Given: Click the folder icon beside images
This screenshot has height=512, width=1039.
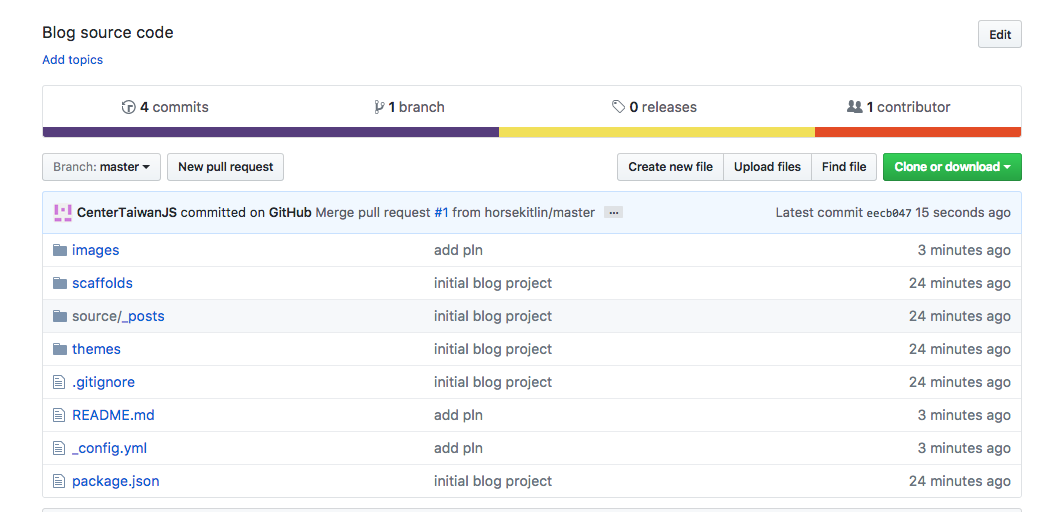Looking at the screenshot, I should (59, 250).
